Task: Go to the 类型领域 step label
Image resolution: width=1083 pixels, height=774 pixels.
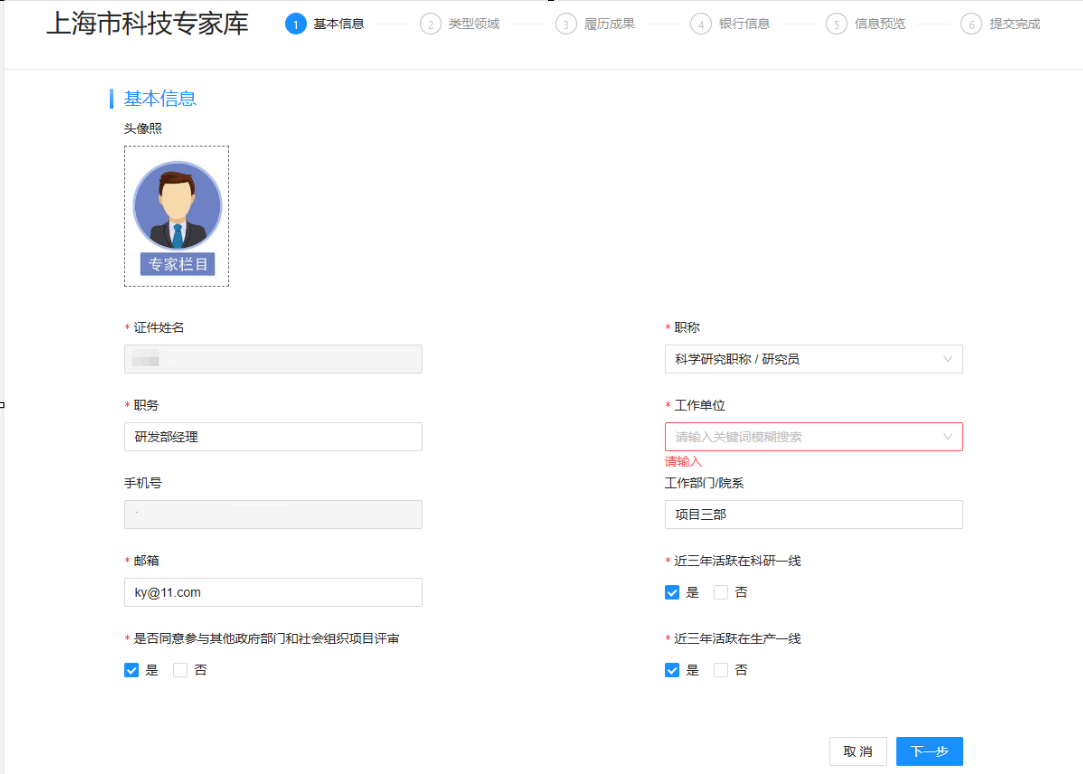Action: pos(473,24)
